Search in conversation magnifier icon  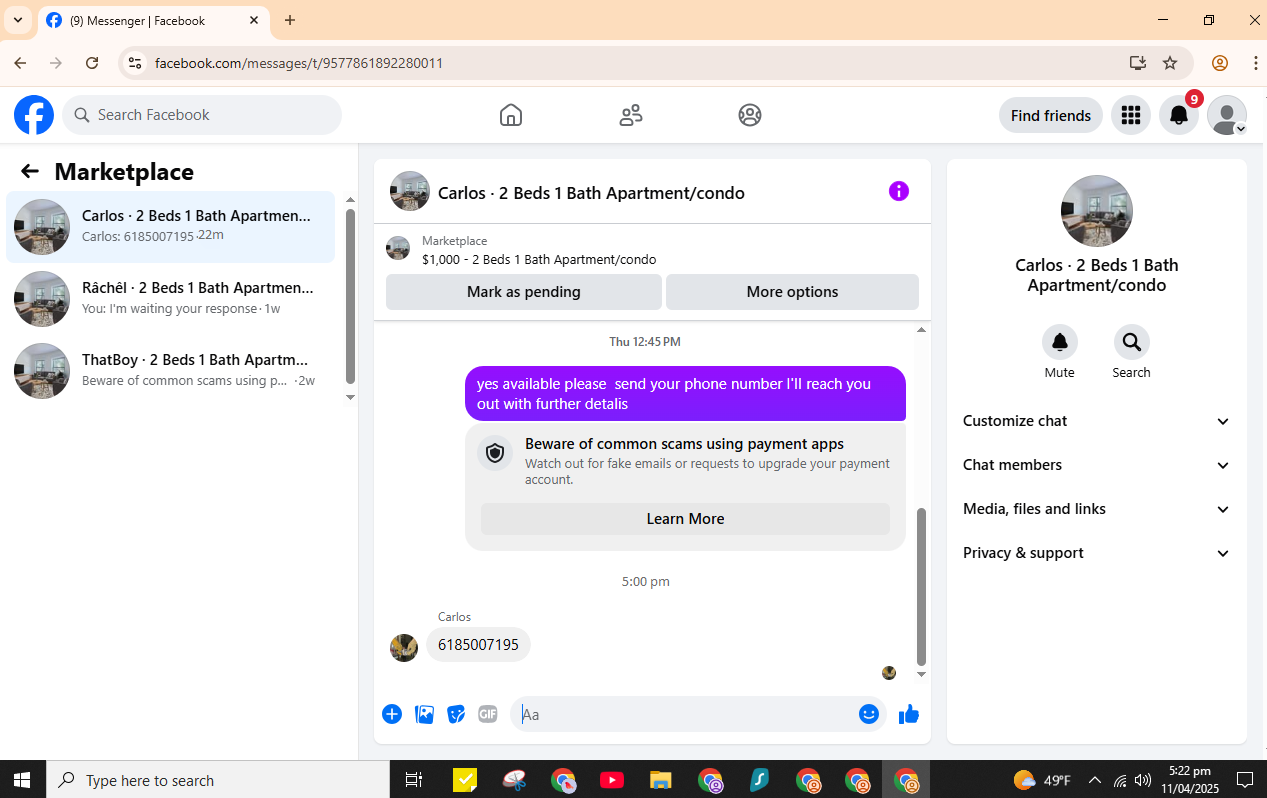[1132, 342]
